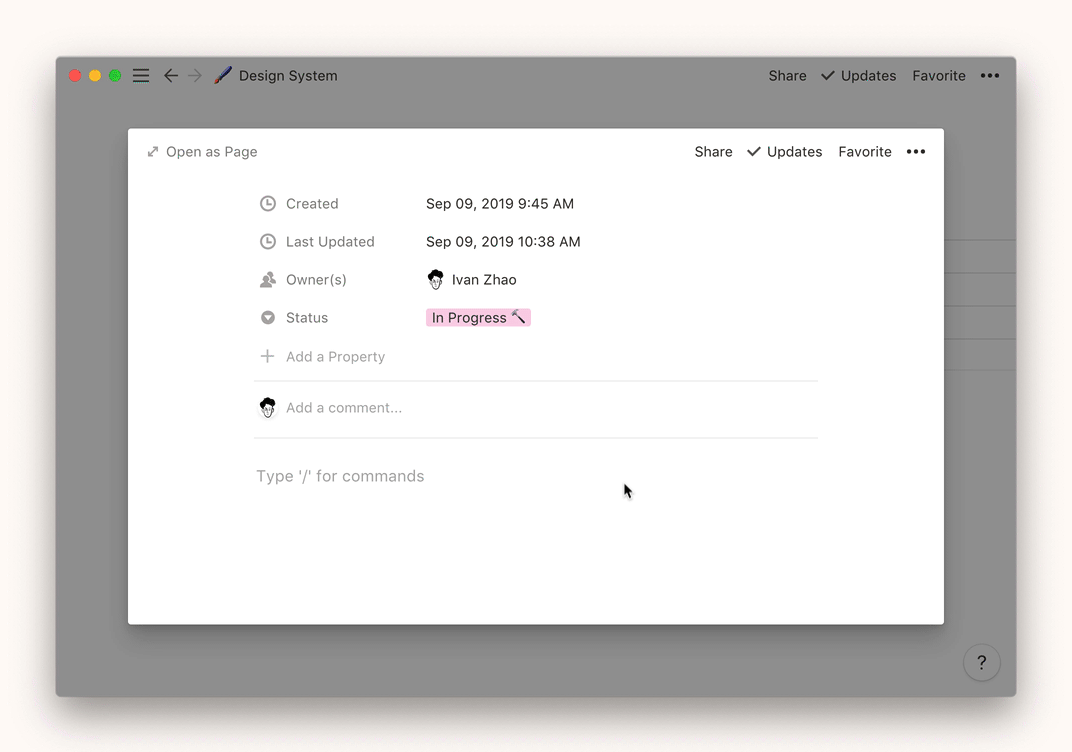Toggle Favorite in the modal header

point(865,152)
